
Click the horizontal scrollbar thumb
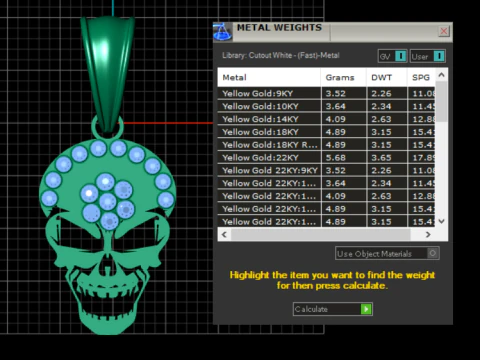(320, 235)
